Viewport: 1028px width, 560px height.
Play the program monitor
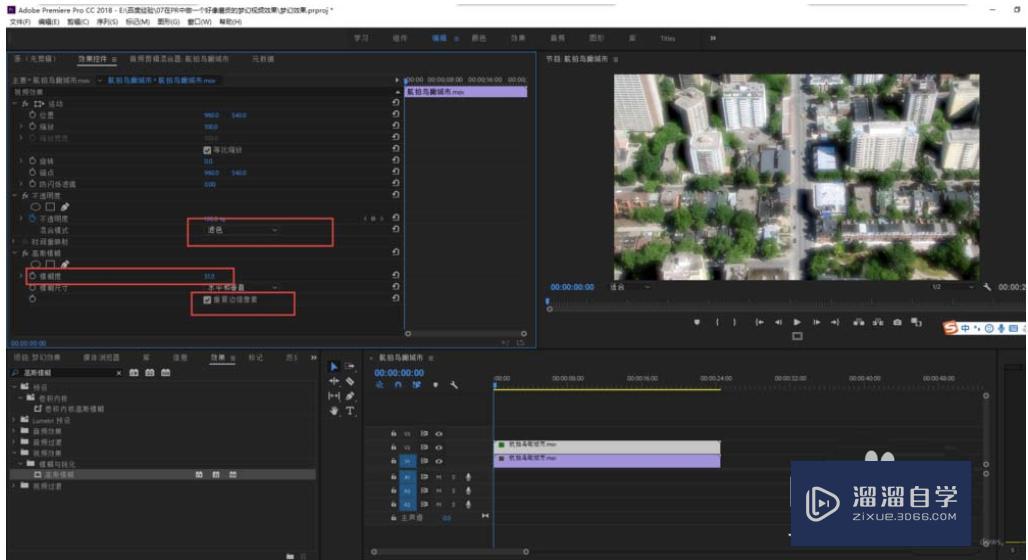click(797, 322)
